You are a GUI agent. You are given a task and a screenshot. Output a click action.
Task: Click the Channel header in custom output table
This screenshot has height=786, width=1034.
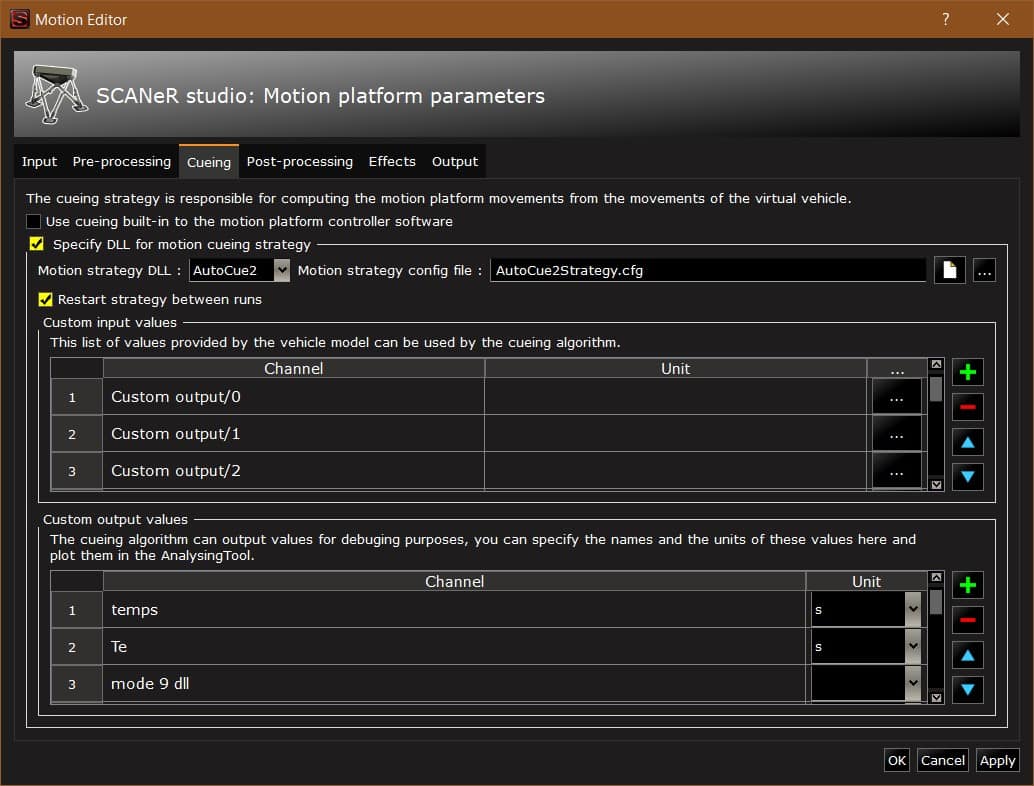pyautogui.click(x=454, y=582)
